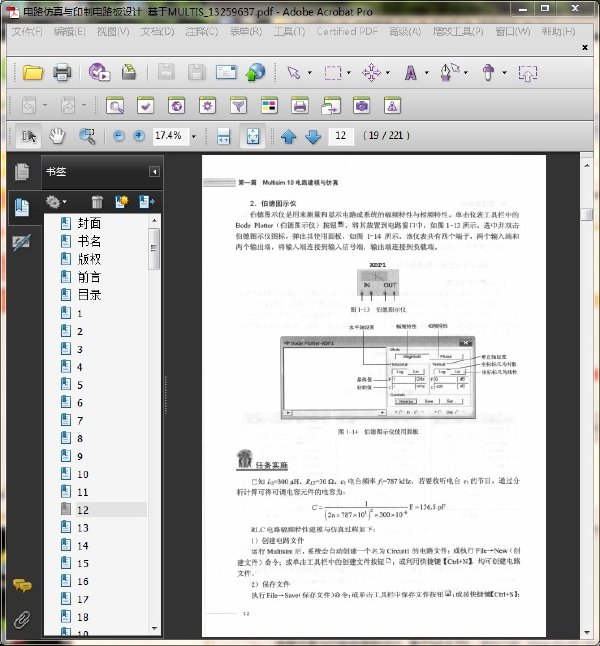This screenshot has width=600, height=646.
Task: Click the warning triangle page icon
Action: coord(392,106)
